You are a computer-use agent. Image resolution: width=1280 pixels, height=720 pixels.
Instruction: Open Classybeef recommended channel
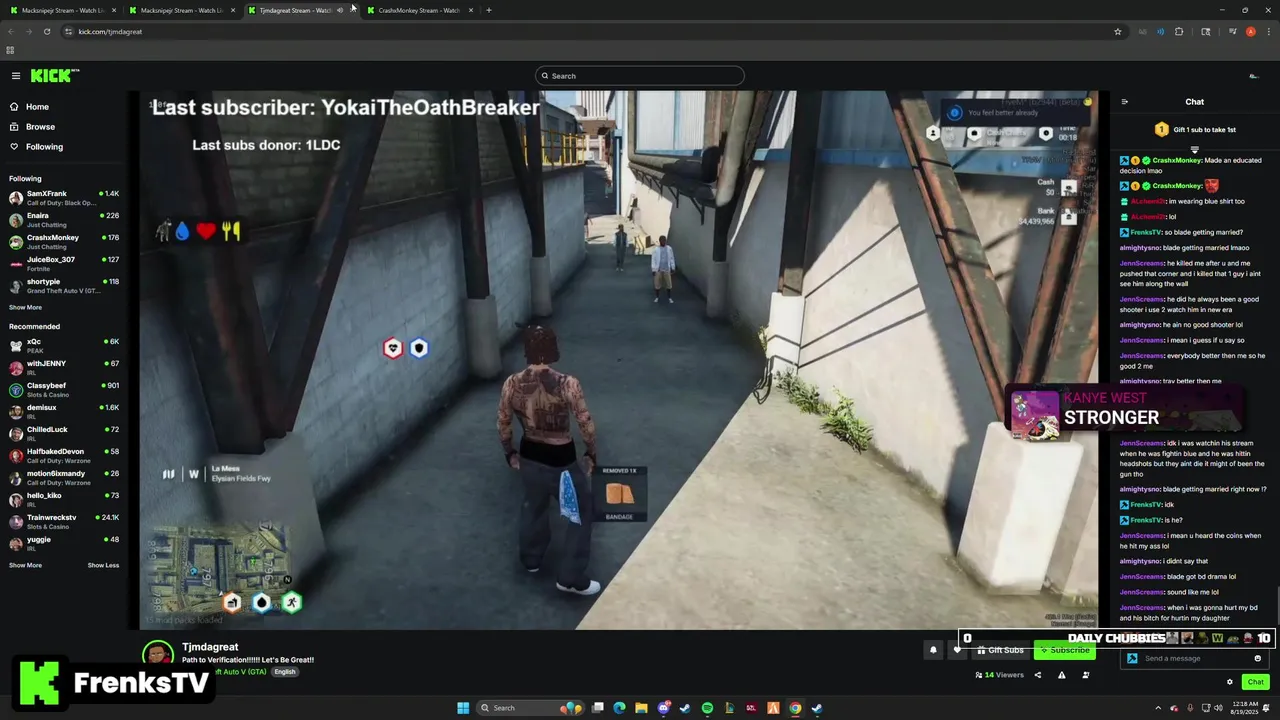(x=63, y=390)
